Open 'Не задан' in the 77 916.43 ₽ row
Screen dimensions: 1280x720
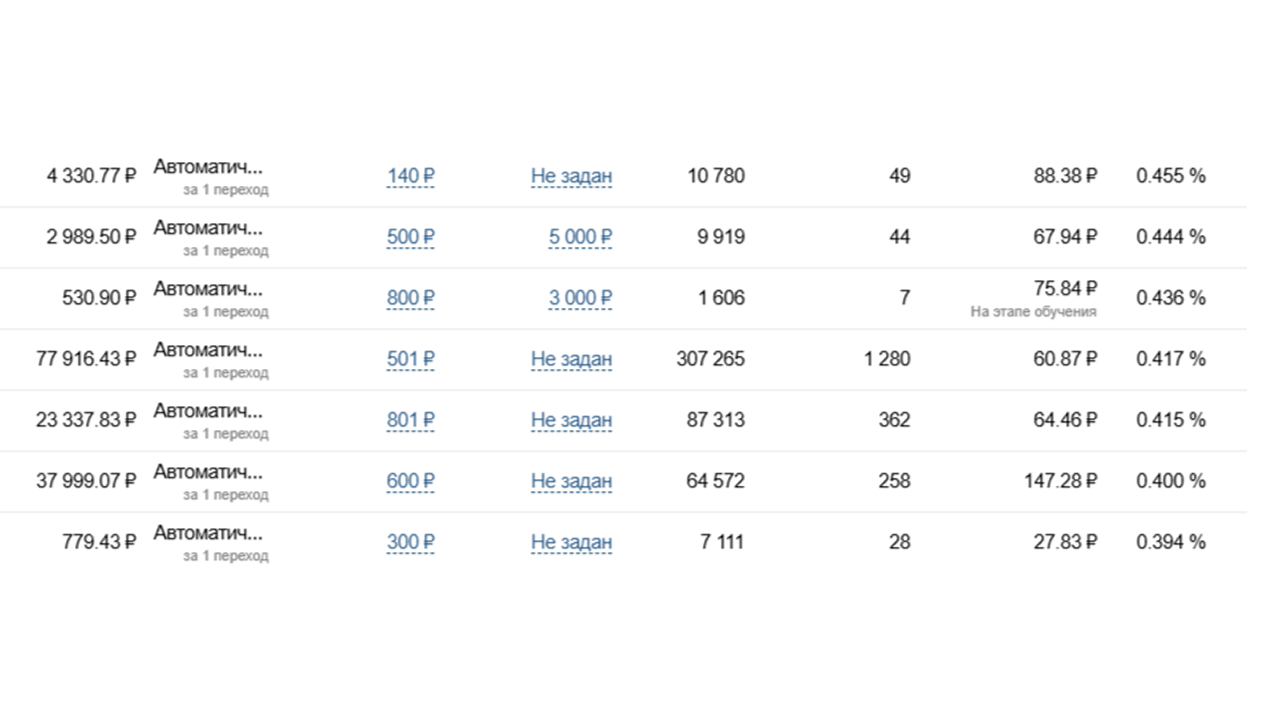coord(572,359)
